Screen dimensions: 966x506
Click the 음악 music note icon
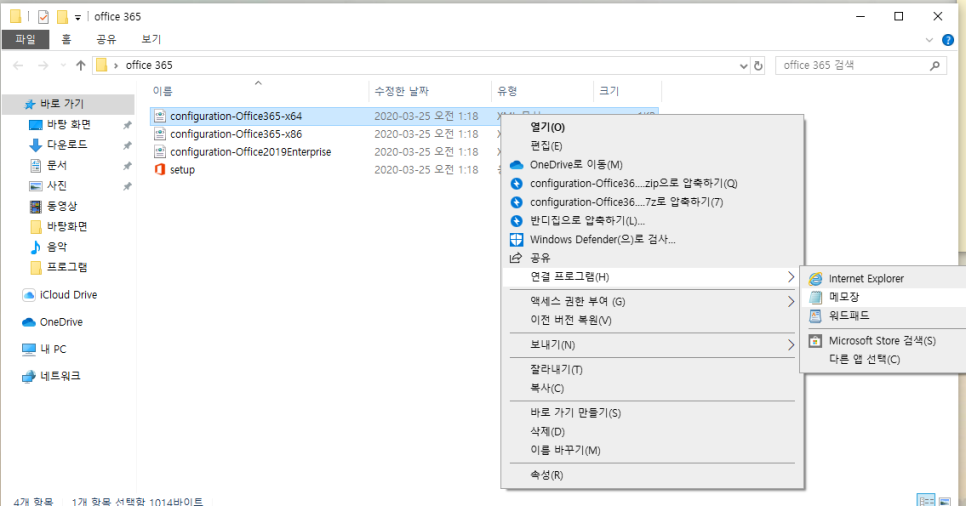[36, 247]
